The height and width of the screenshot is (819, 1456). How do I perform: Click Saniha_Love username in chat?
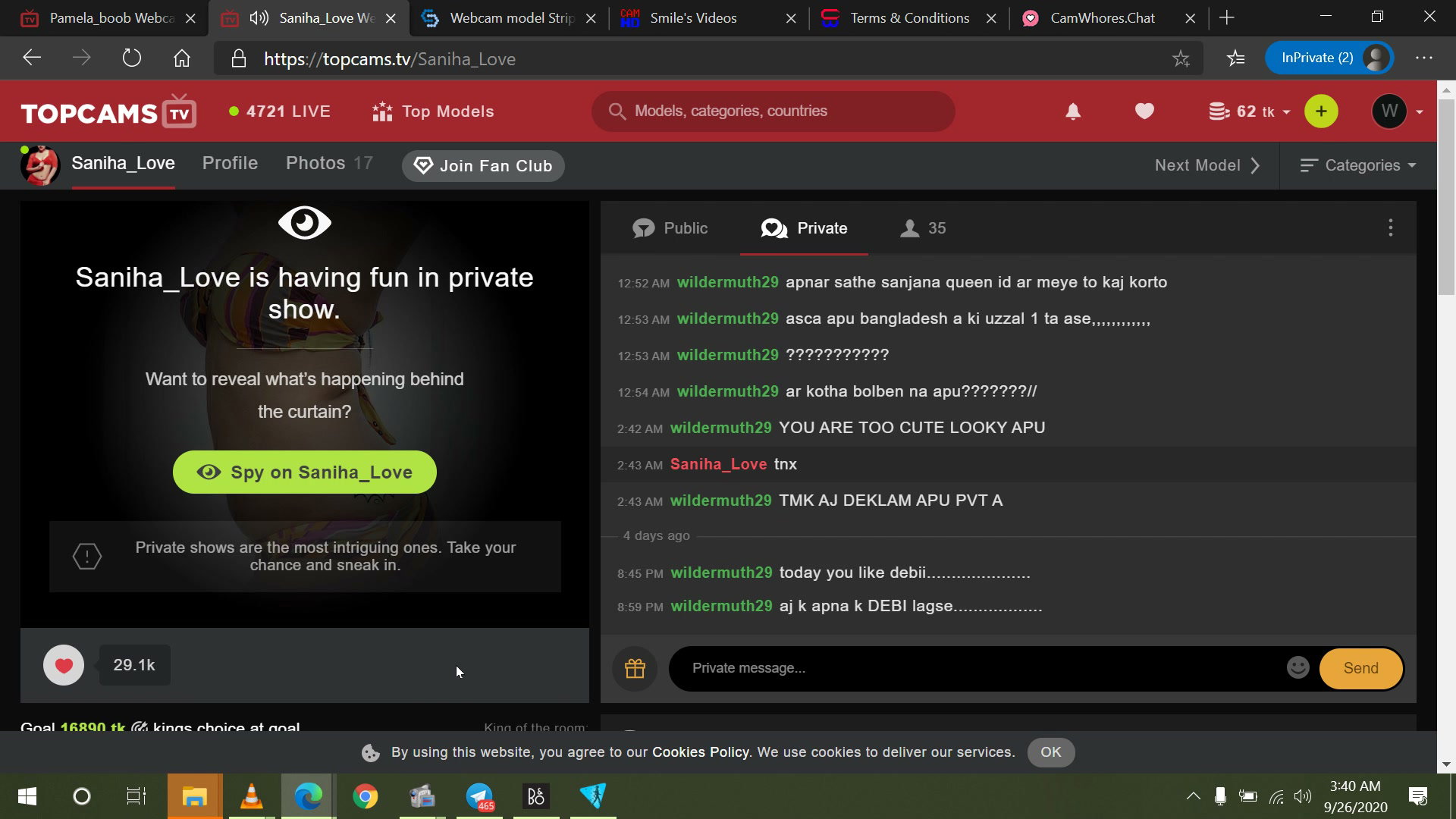(718, 464)
